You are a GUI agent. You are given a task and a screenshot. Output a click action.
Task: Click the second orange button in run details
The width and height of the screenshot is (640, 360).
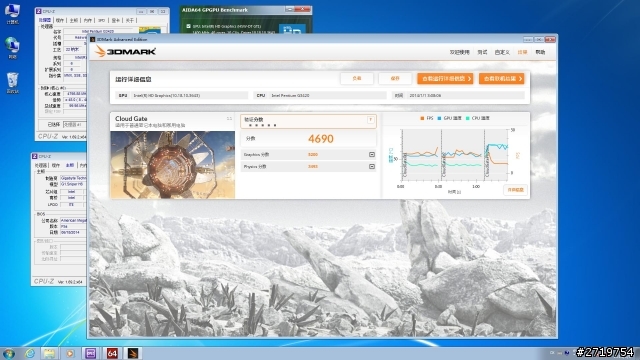tap(502, 78)
